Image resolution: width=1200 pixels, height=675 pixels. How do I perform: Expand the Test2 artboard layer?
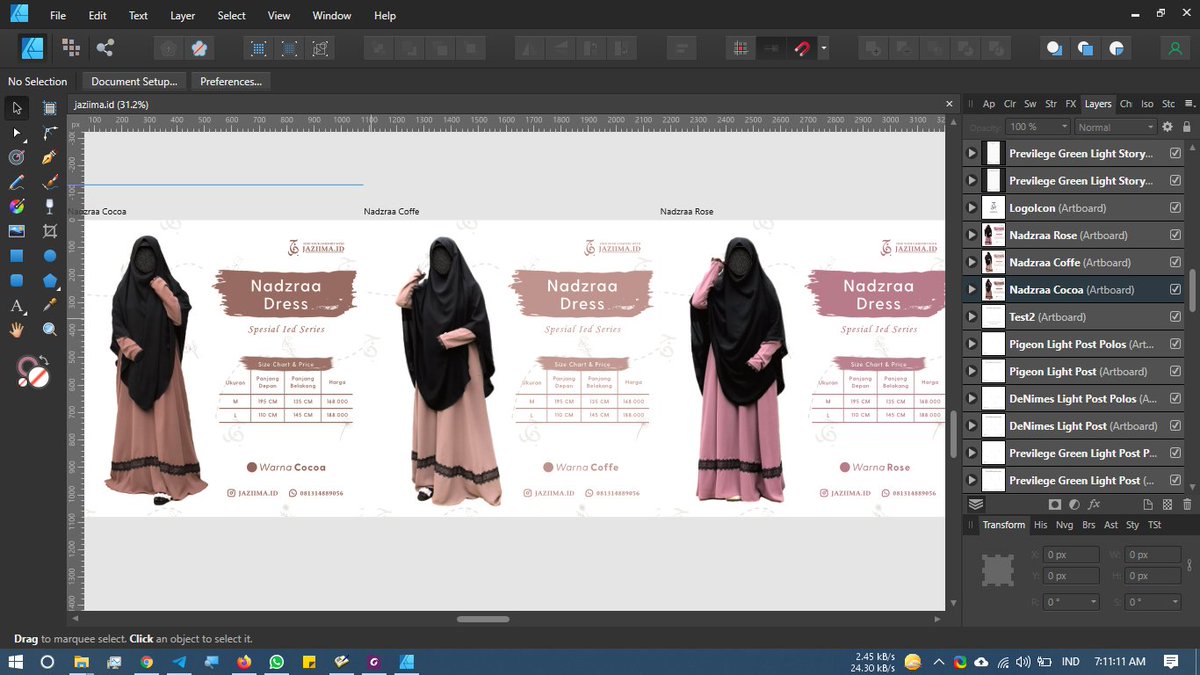coord(970,317)
